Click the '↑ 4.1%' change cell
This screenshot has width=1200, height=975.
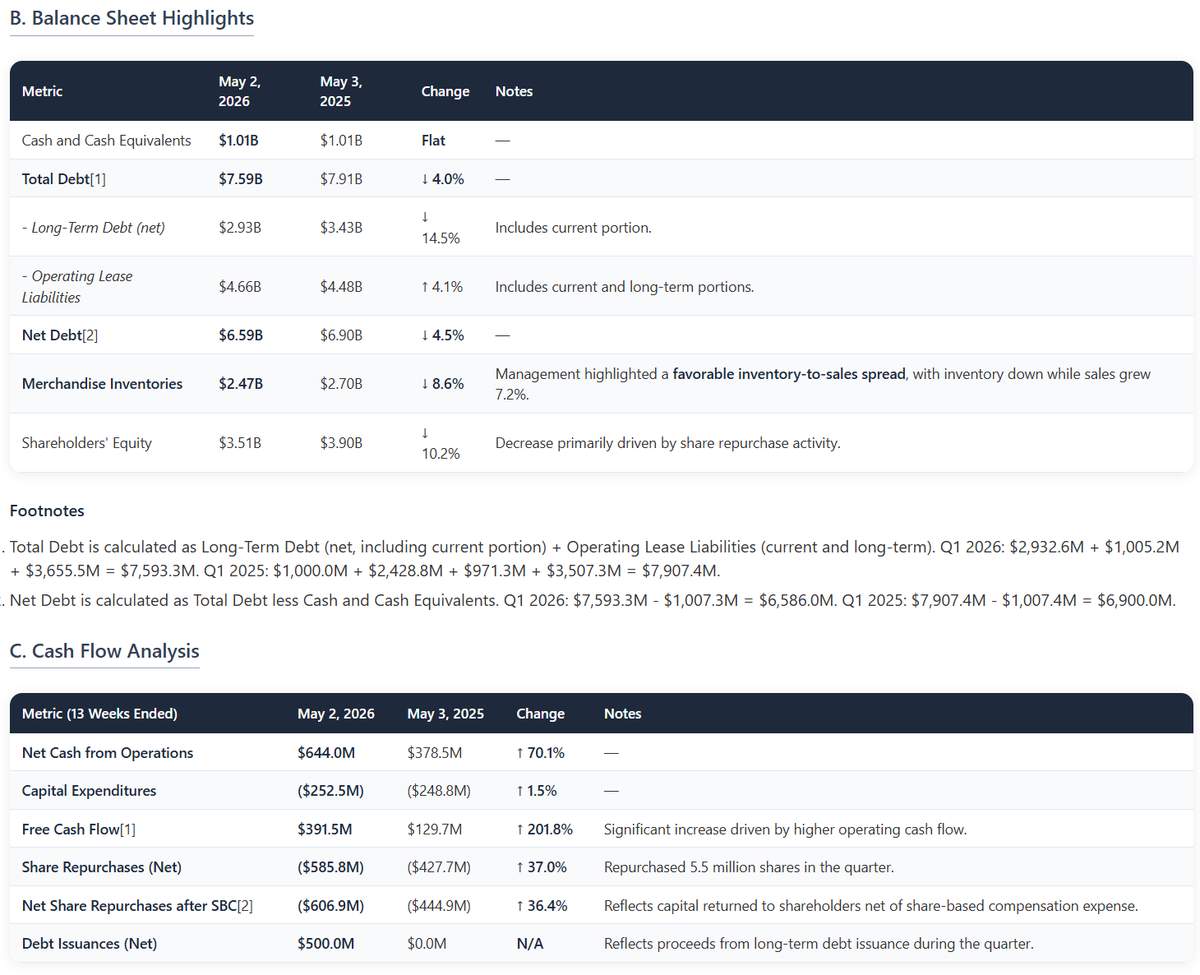[x=441, y=287]
